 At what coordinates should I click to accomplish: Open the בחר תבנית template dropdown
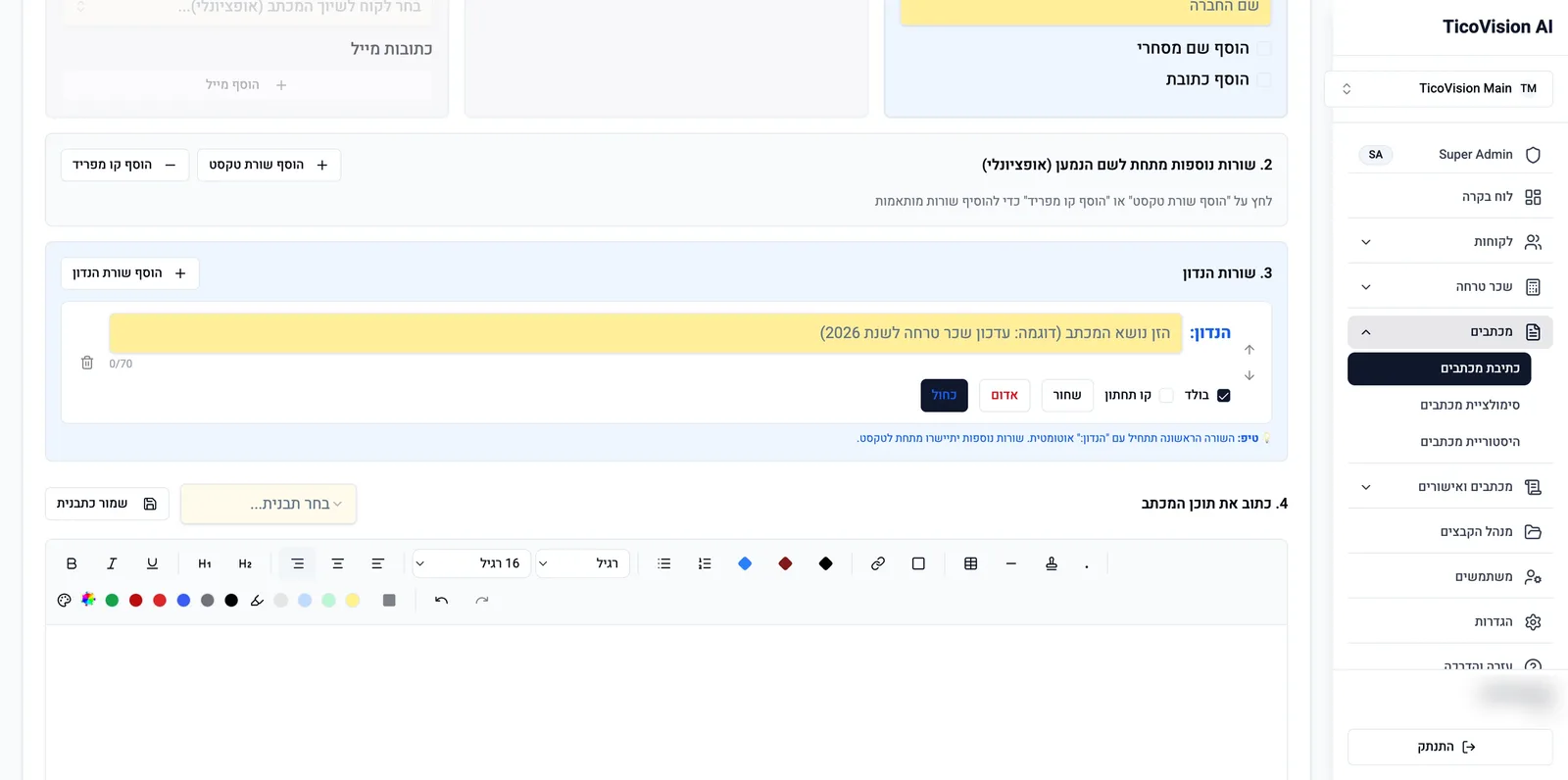[x=269, y=504]
